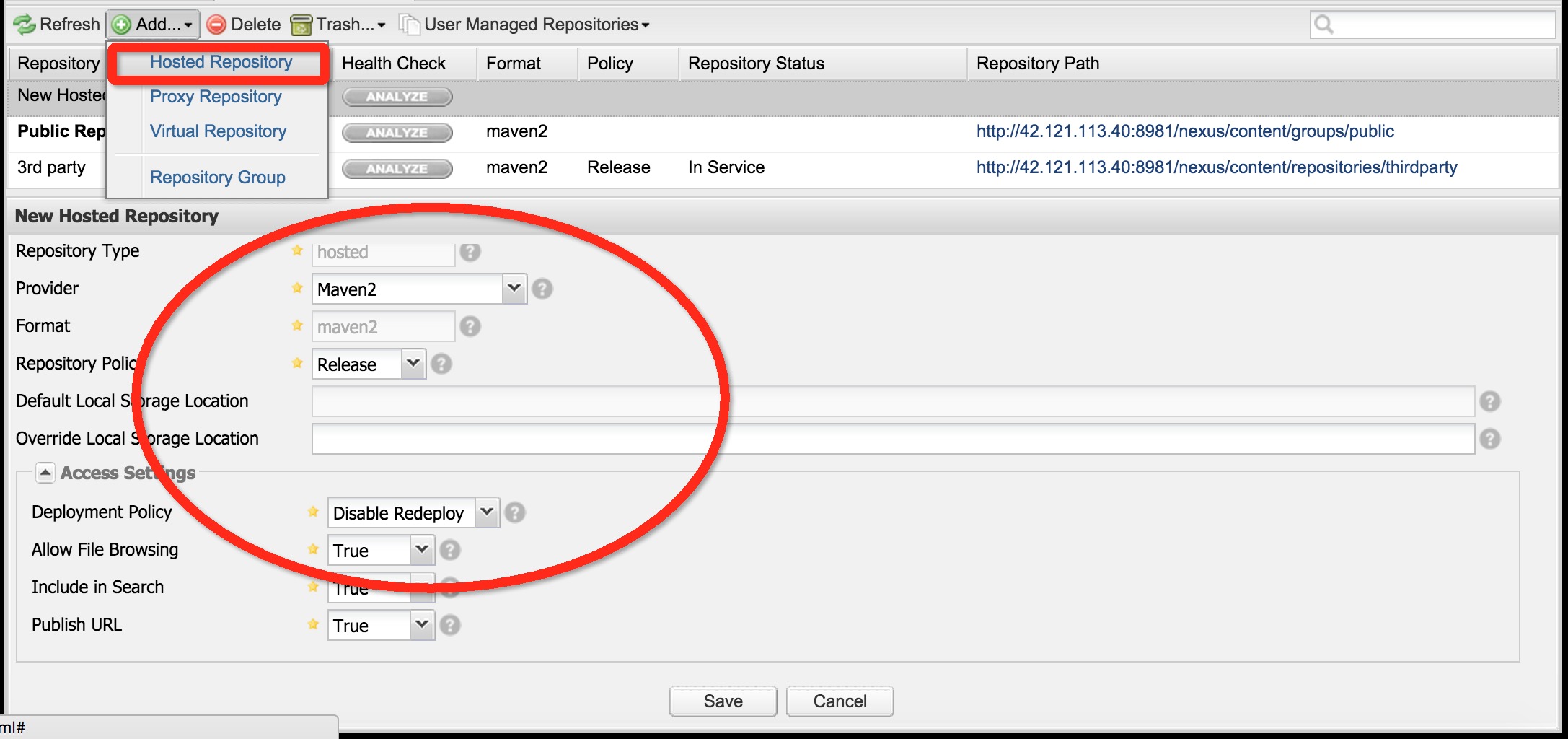
Task: Click help icon next to Format field
Action: 470,327
